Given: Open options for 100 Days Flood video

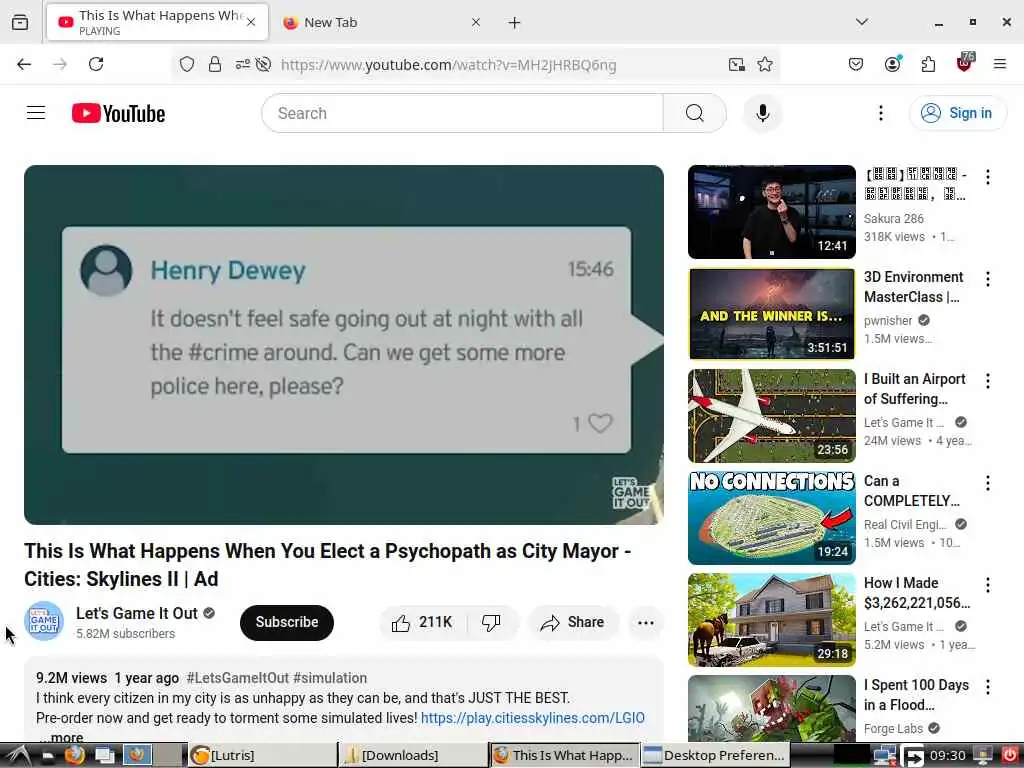Looking at the screenshot, I should click(x=987, y=686).
